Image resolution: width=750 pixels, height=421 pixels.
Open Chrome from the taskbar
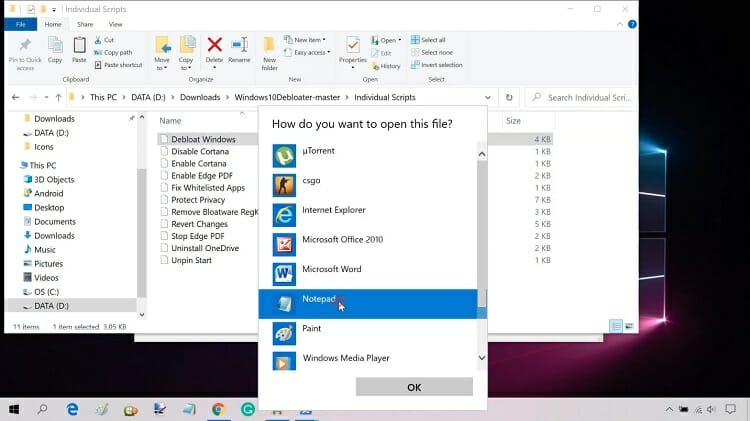coord(219,410)
